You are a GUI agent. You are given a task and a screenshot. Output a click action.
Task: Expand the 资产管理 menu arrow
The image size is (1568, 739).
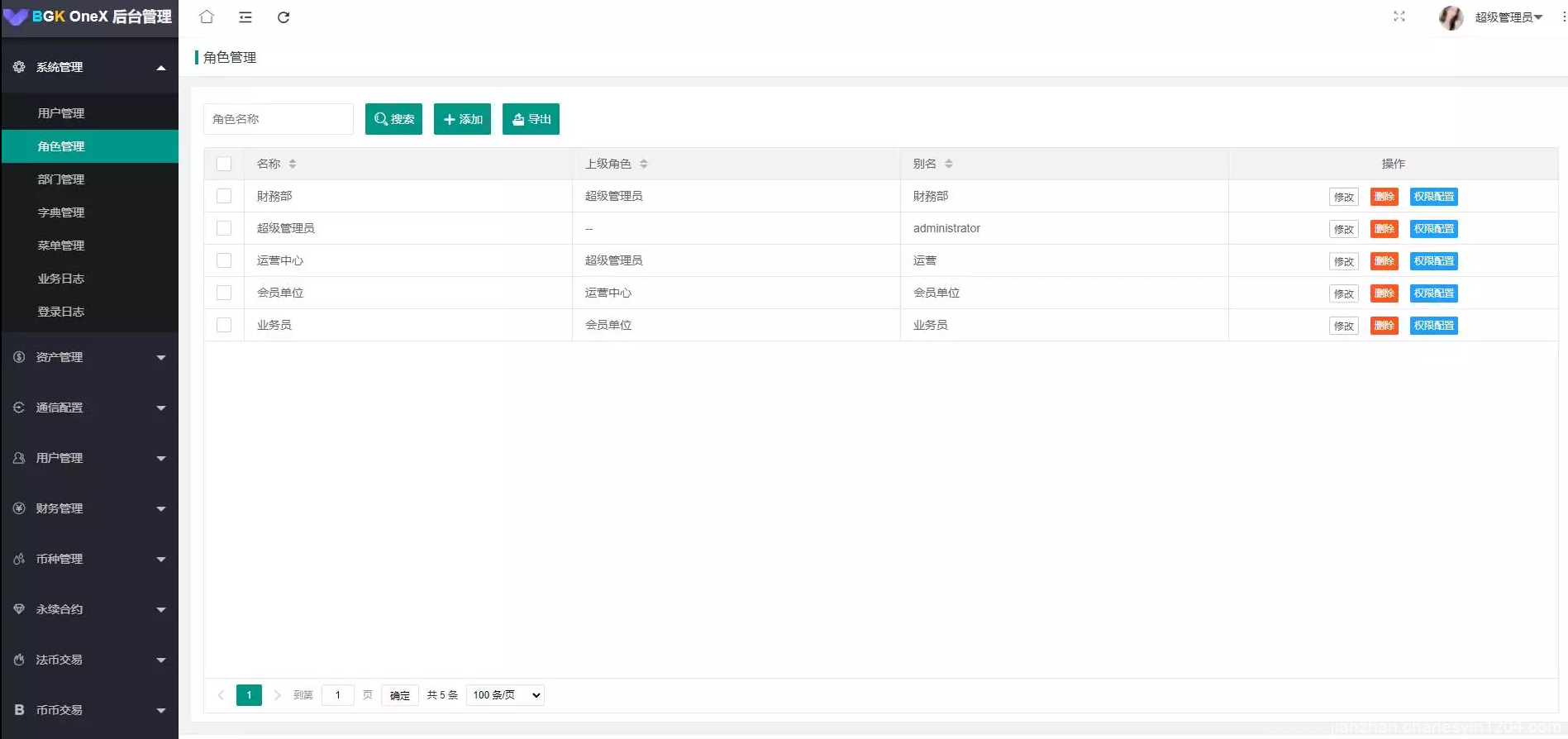161,358
